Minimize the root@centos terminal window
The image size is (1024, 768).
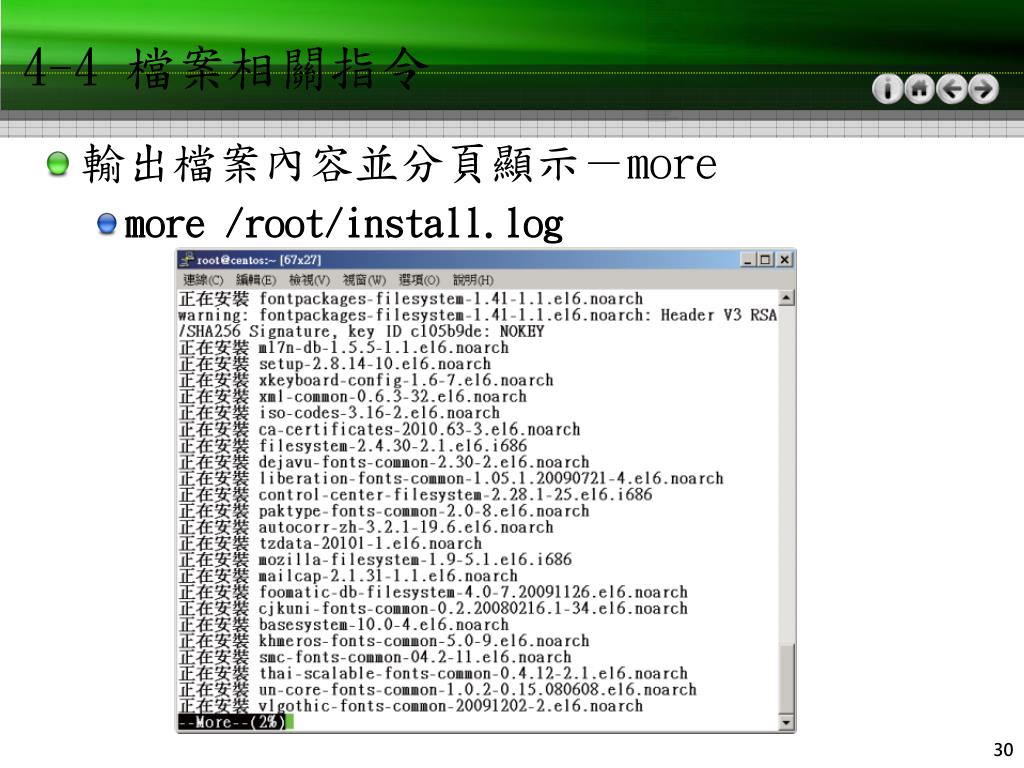click(748, 260)
